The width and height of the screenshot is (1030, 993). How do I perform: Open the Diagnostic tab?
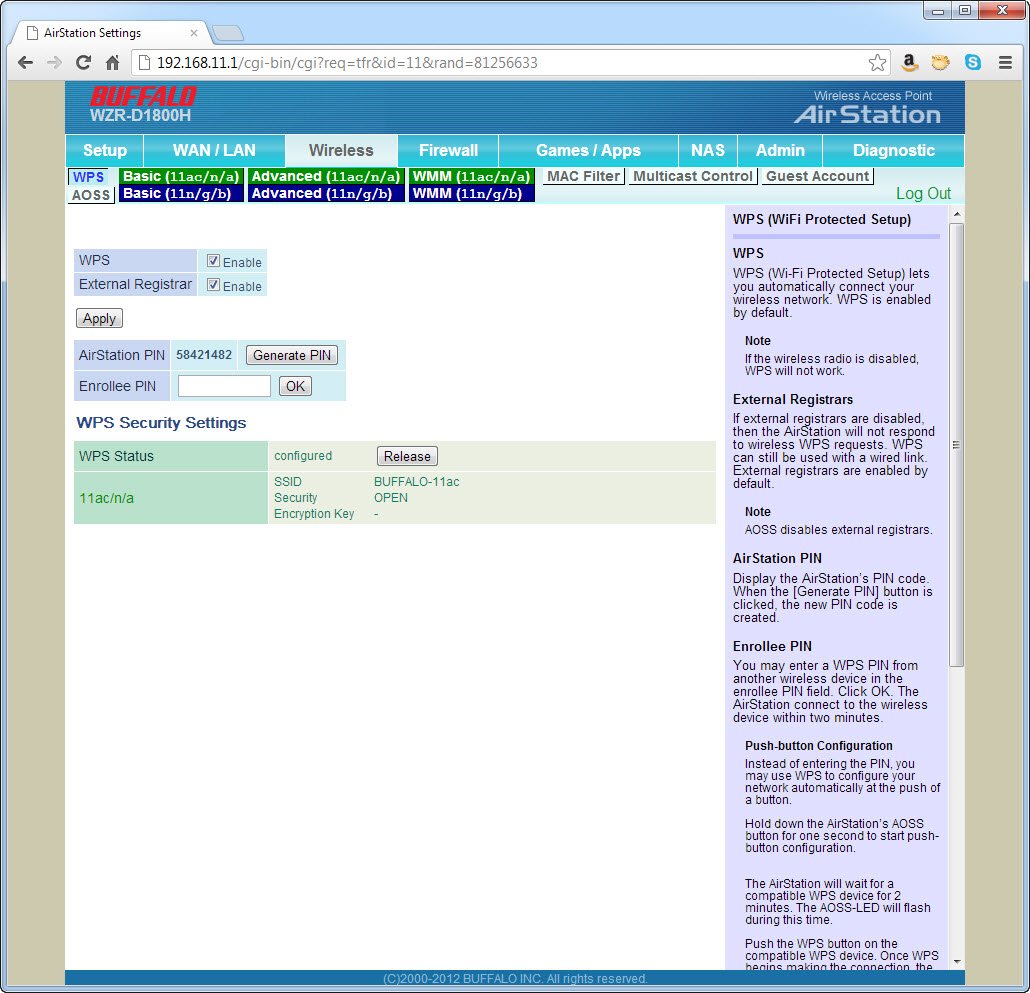pyautogui.click(x=893, y=150)
